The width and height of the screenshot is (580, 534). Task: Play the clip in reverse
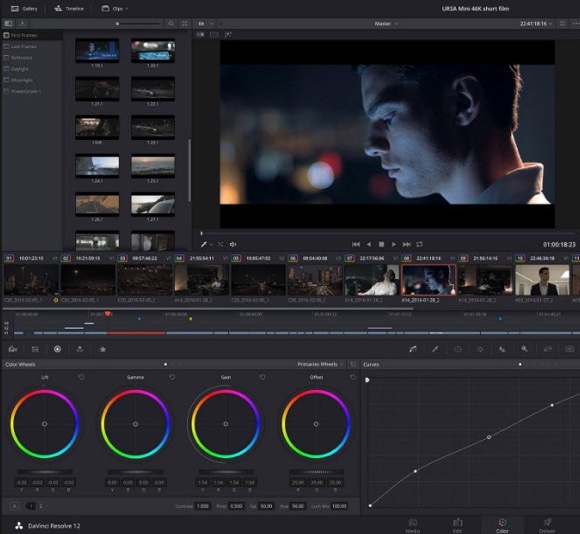[369, 244]
